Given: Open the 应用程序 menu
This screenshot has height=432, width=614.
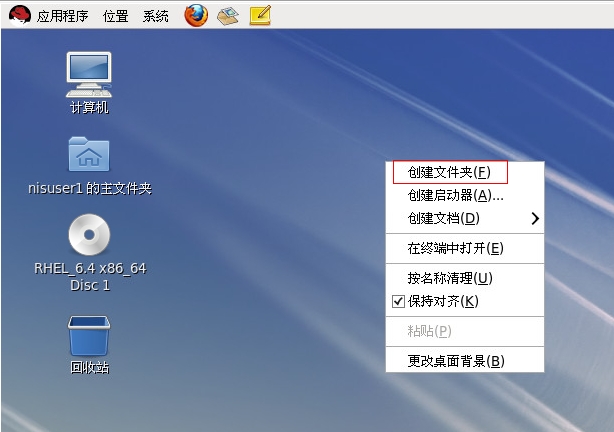Looking at the screenshot, I should point(63,16).
